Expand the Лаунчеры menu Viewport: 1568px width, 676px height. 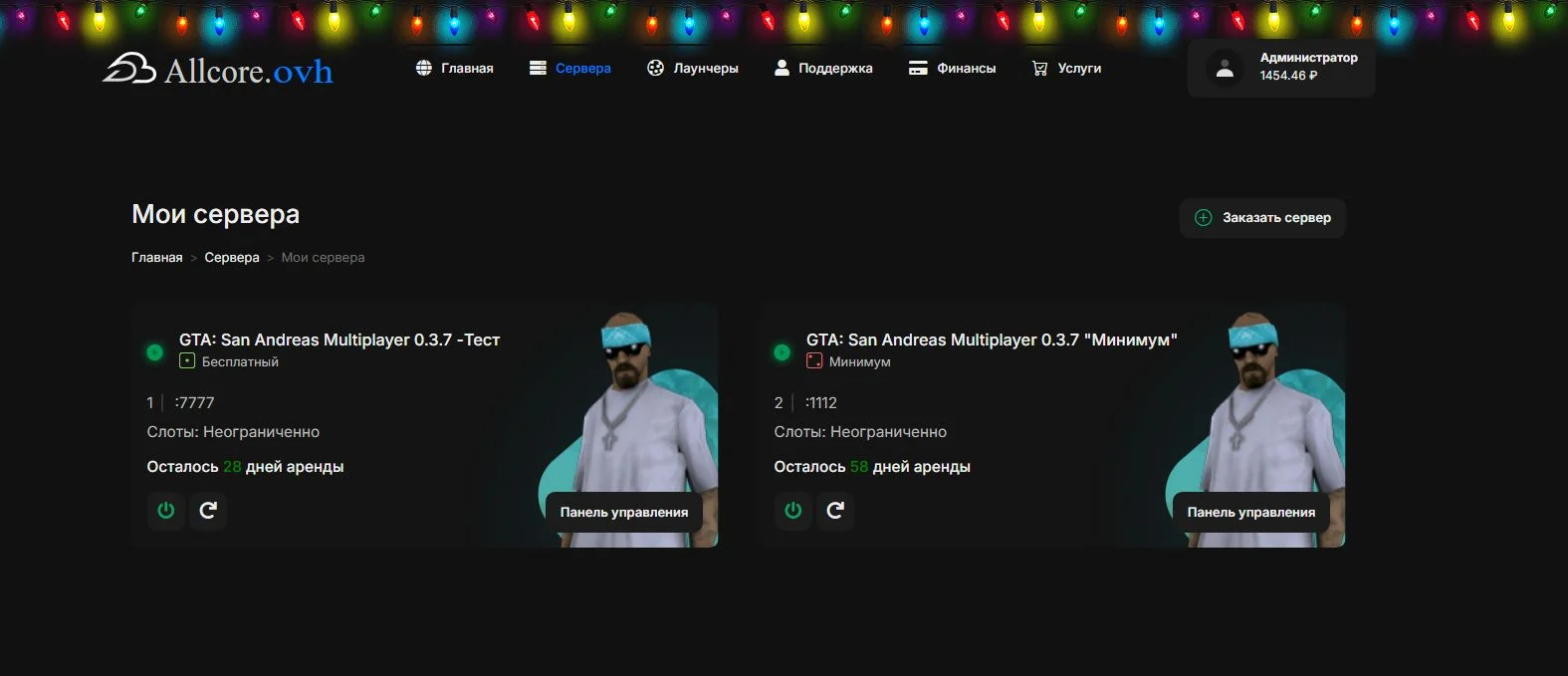click(x=693, y=69)
